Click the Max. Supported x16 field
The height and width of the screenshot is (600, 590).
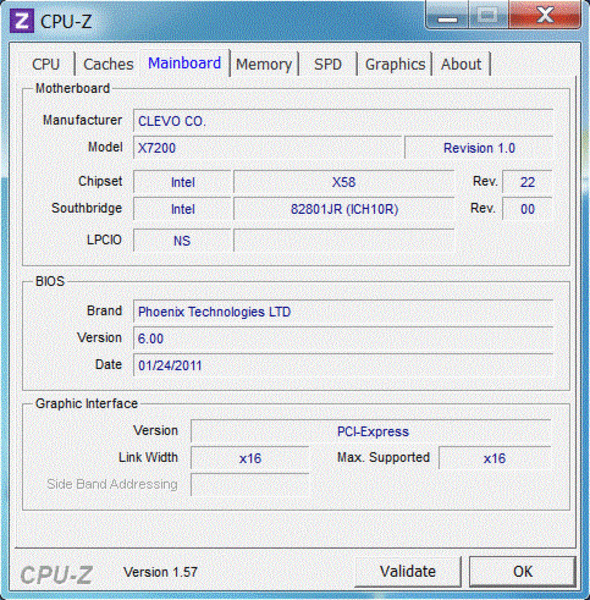point(495,458)
